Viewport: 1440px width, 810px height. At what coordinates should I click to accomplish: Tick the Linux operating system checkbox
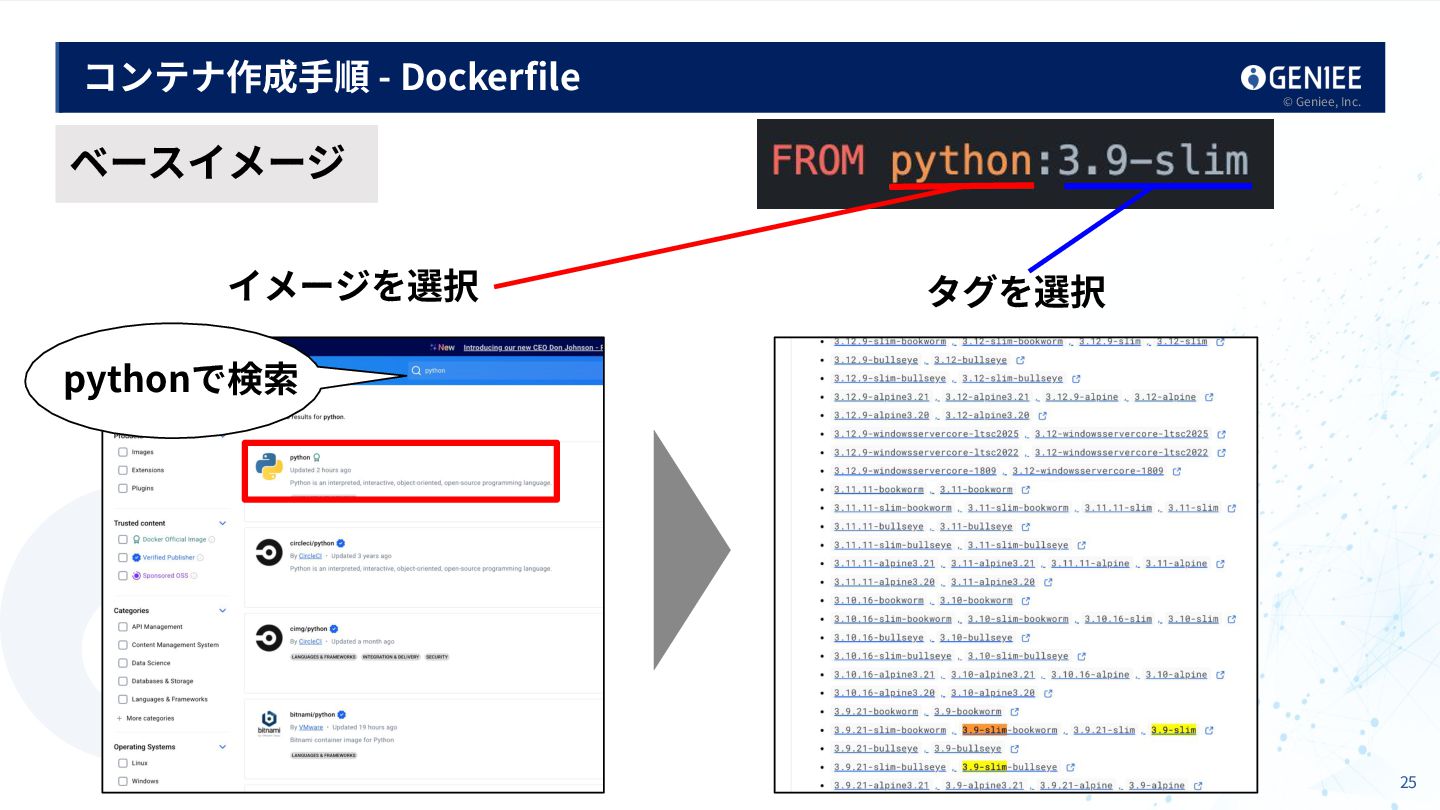[123, 763]
